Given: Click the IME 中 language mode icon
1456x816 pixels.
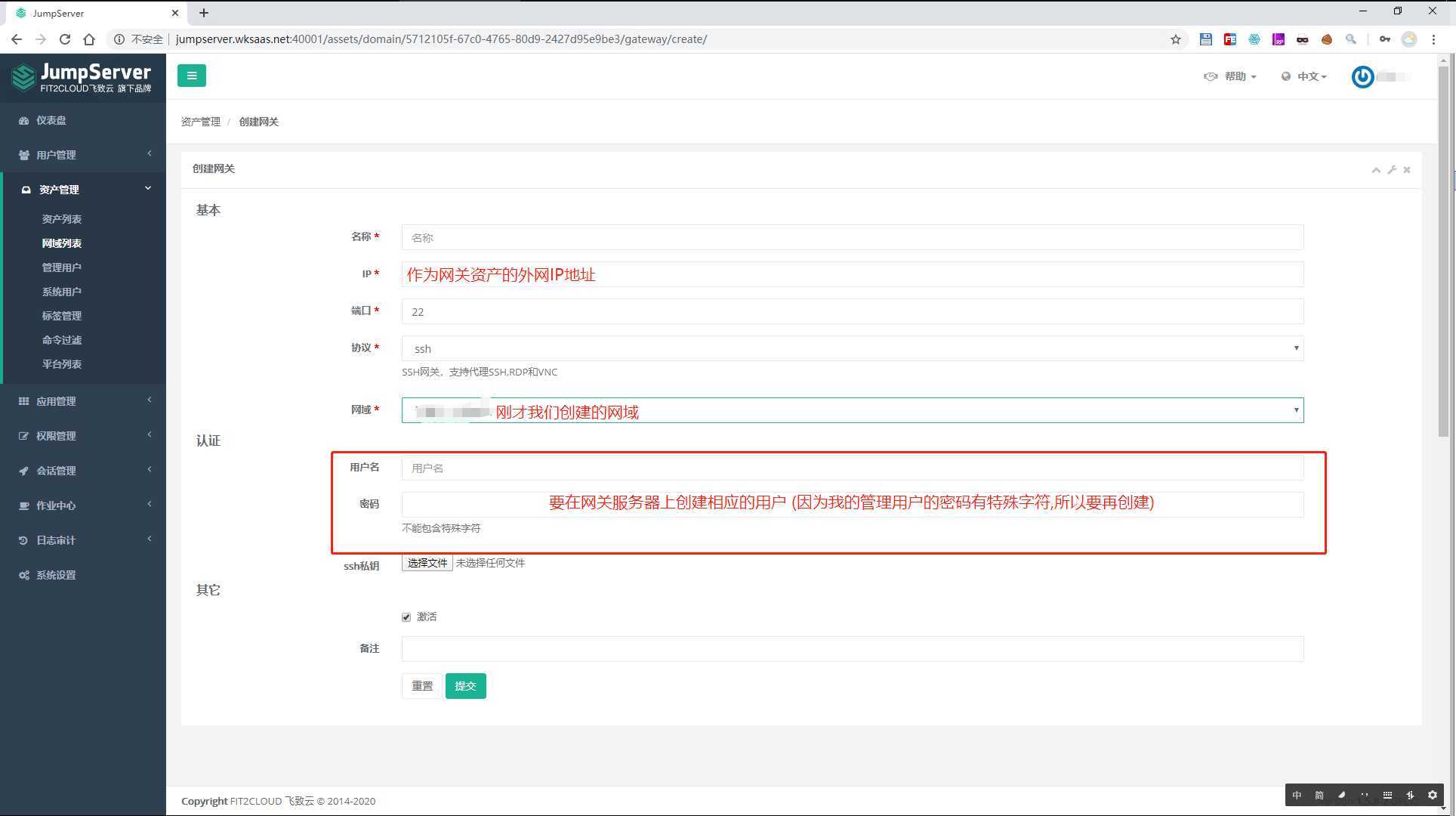Looking at the screenshot, I should click(x=1297, y=795).
